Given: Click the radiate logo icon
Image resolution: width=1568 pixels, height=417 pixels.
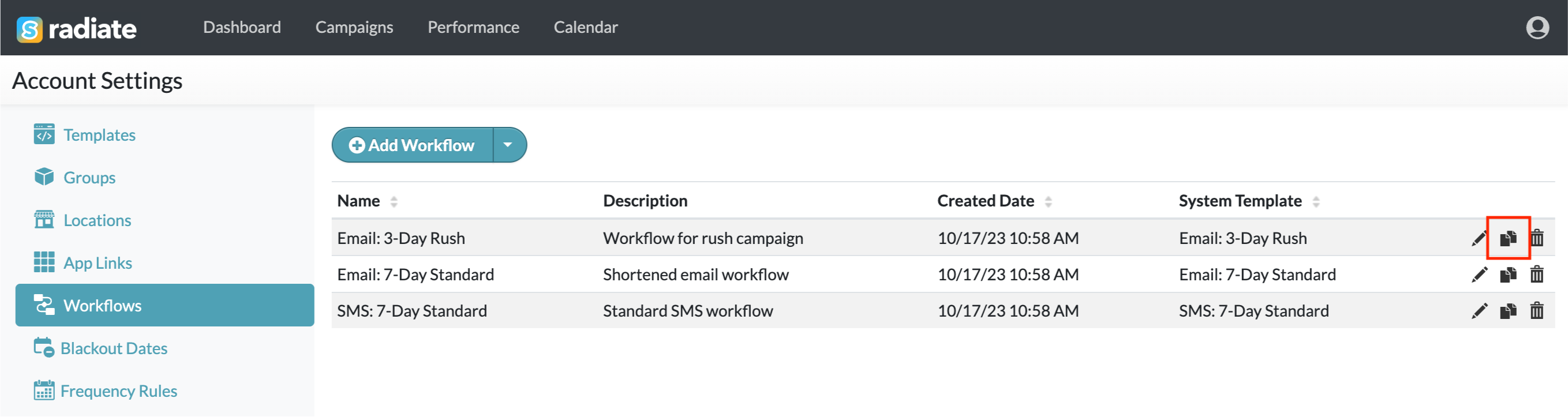Looking at the screenshot, I should click(29, 29).
